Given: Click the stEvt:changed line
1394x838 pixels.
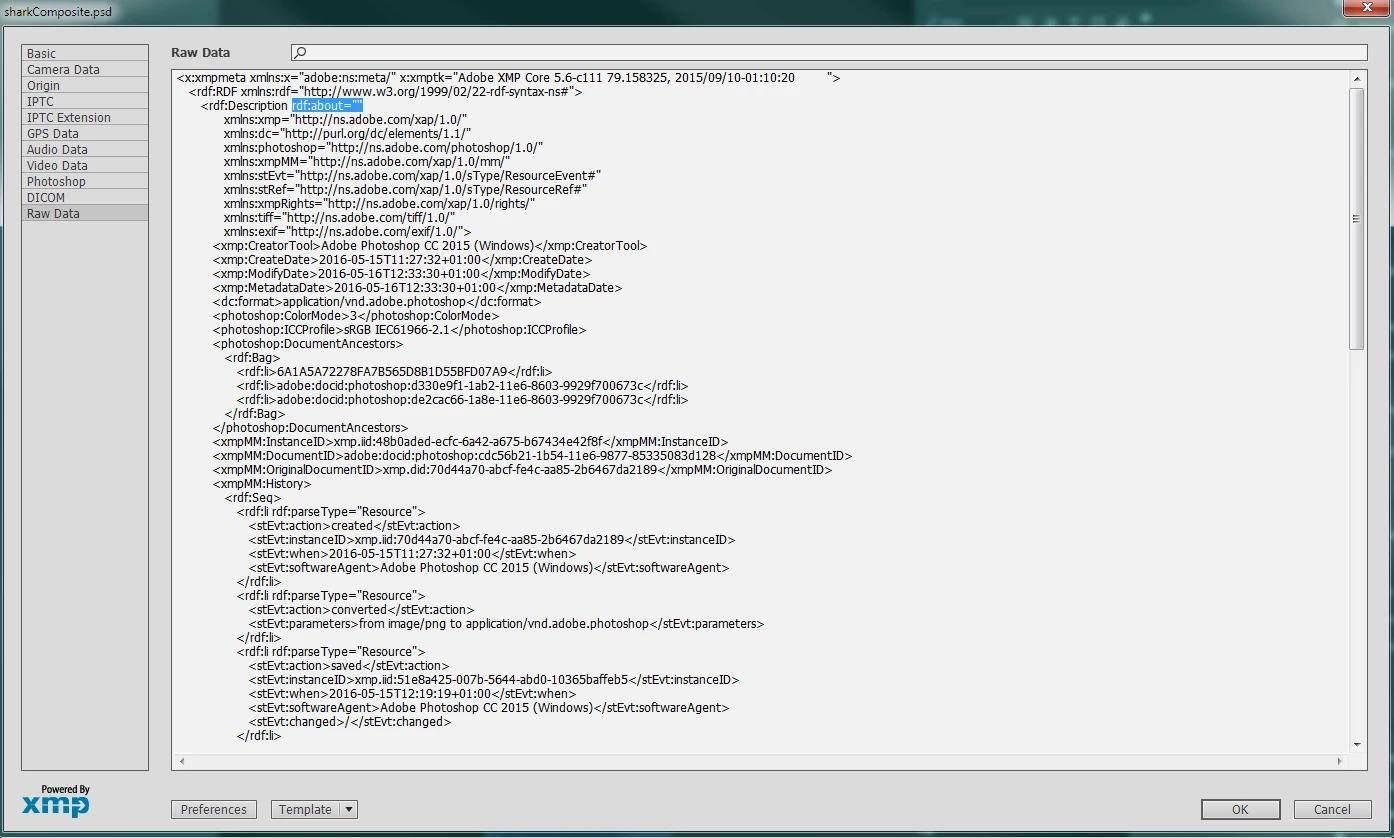Looking at the screenshot, I should [x=350, y=721].
